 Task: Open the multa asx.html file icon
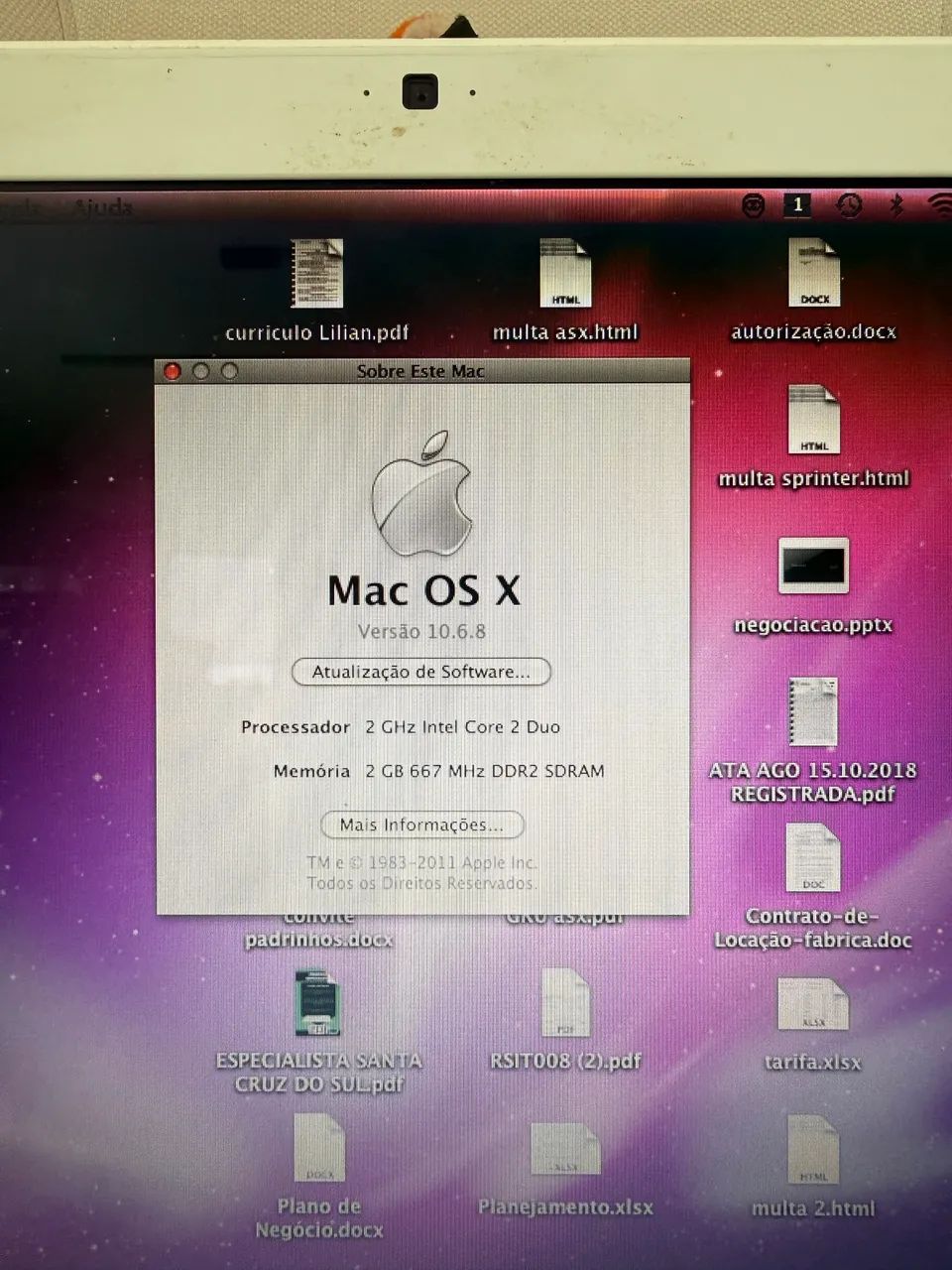(565, 273)
